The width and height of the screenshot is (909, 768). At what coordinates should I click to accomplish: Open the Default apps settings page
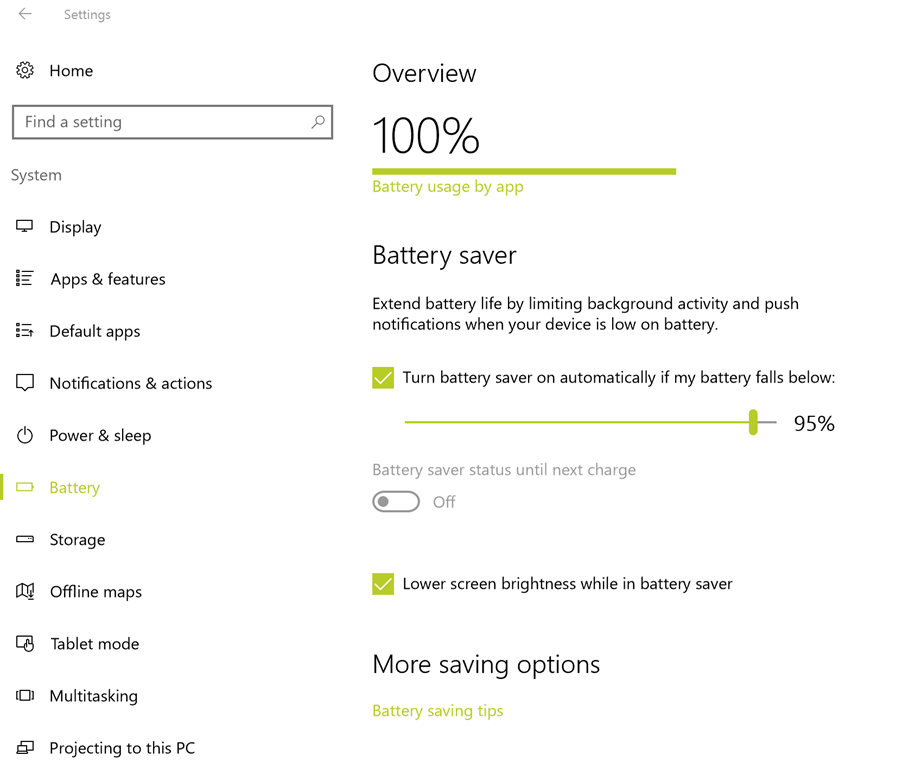[95, 331]
